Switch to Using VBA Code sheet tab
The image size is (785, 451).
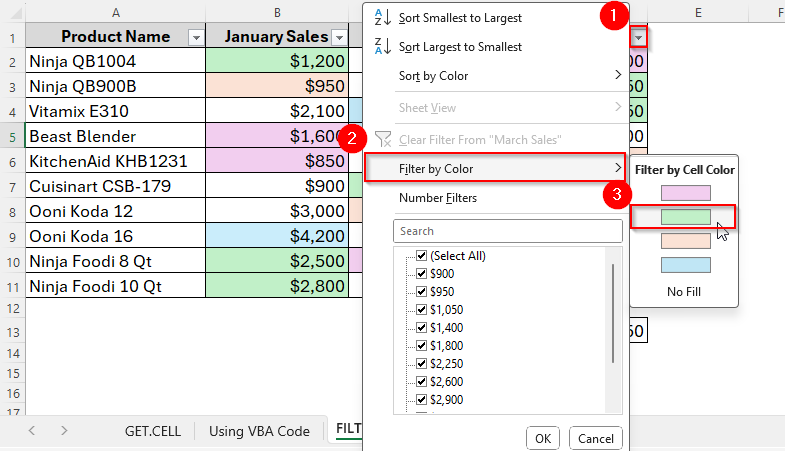pyautogui.click(x=259, y=431)
